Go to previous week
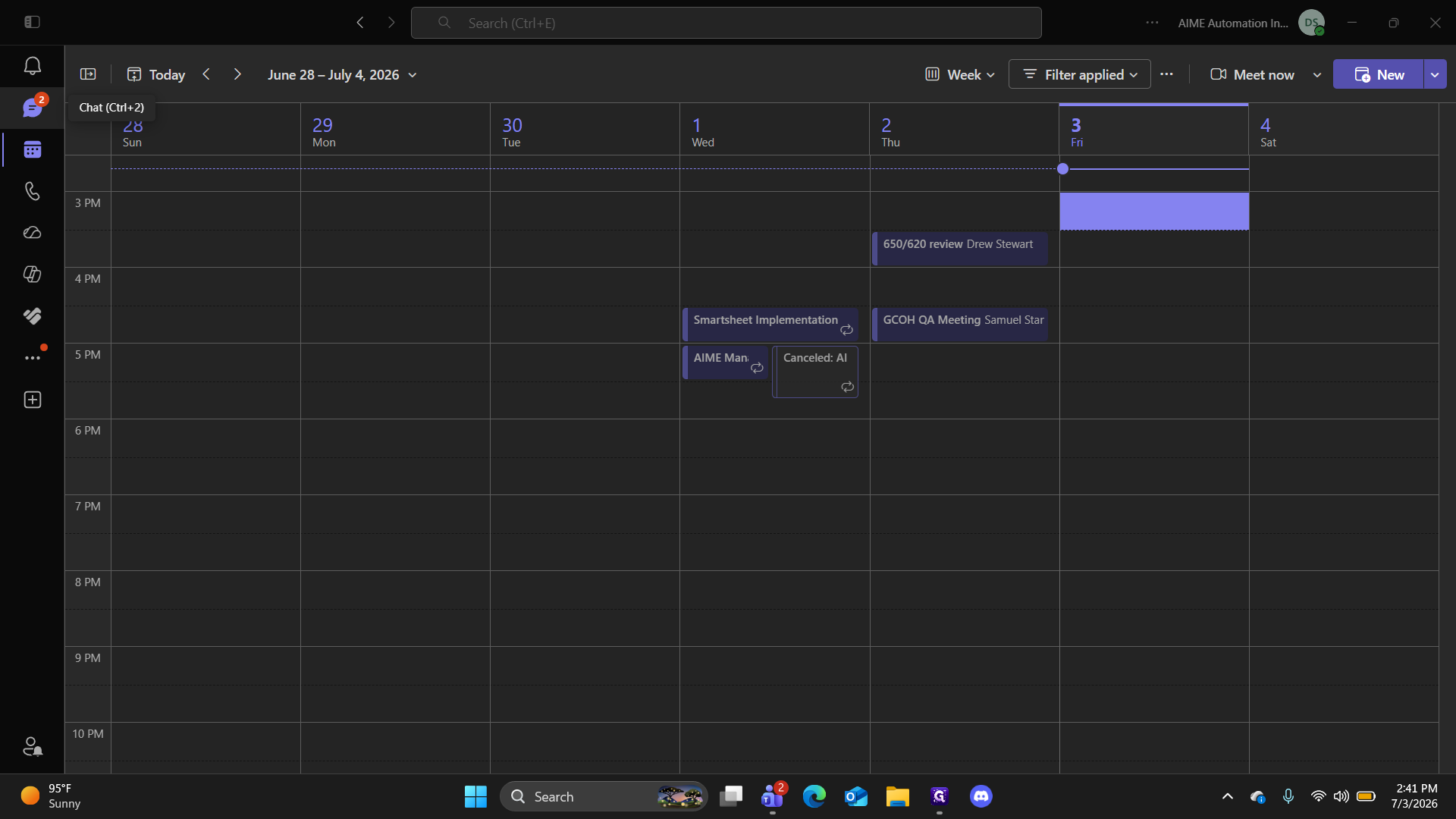The width and height of the screenshot is (1456, 819). coord(206,74)
